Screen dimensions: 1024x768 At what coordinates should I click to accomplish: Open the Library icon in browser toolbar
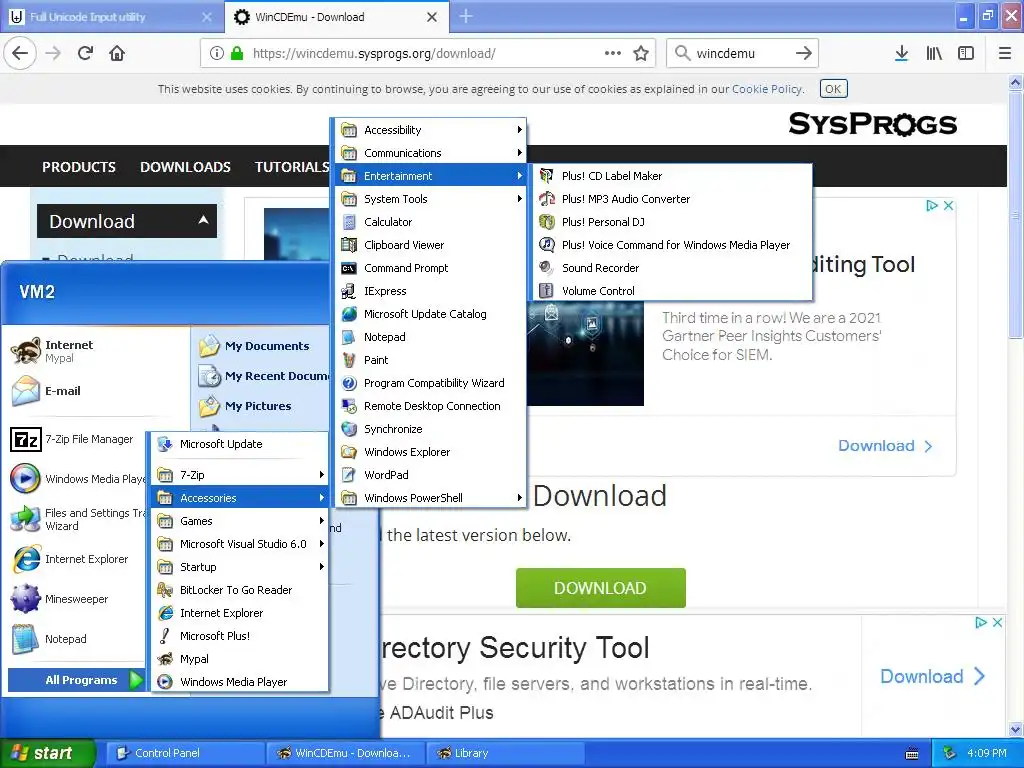(934, 53)
